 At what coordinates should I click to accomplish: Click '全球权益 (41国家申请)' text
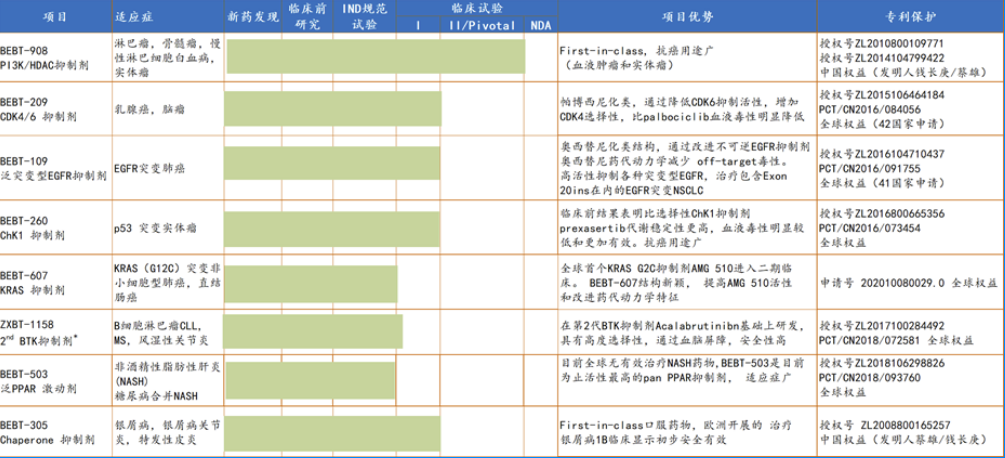(x=882, y=183)
